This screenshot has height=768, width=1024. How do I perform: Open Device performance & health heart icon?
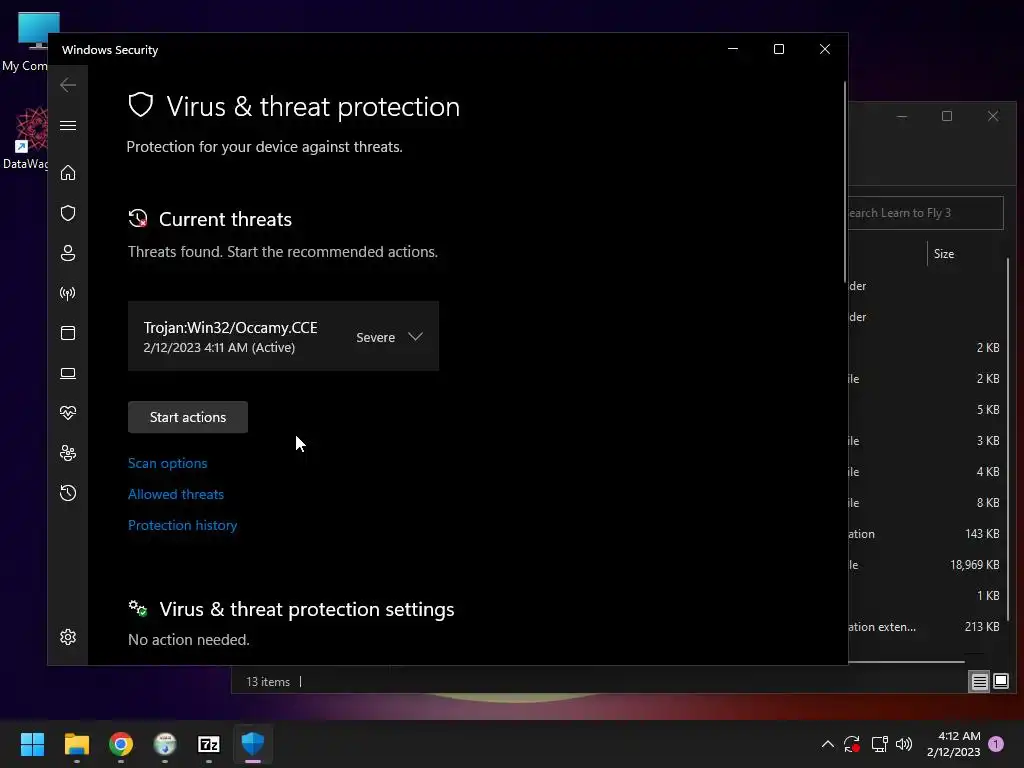coord(68,413)
